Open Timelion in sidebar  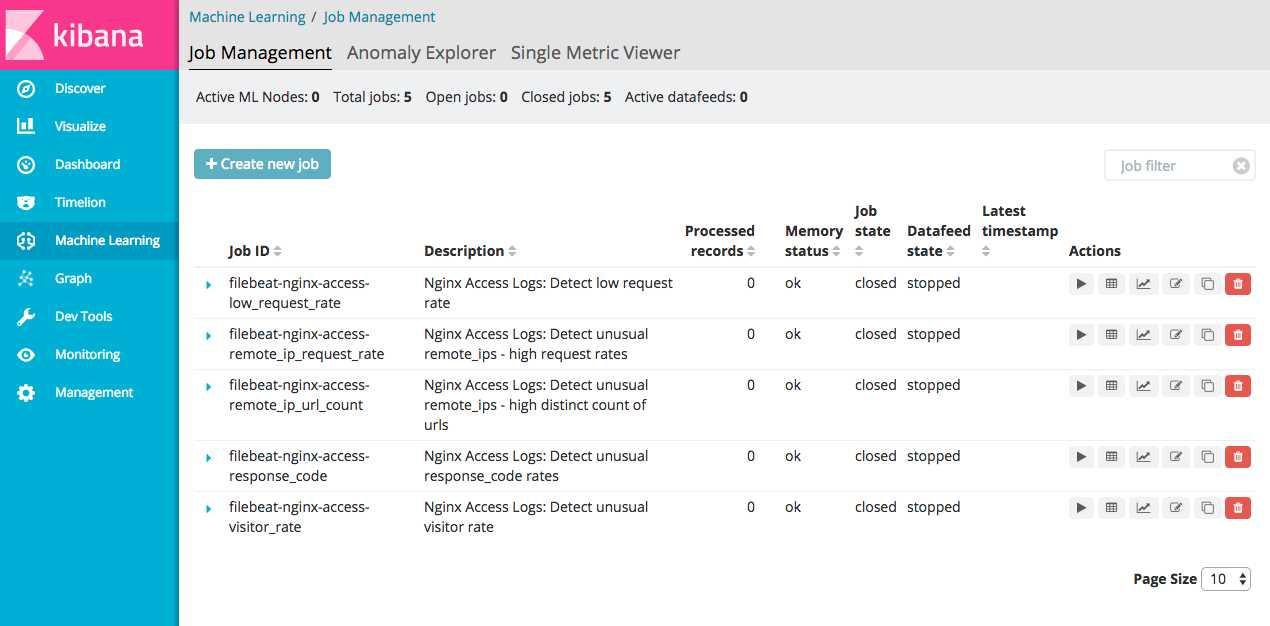point(89,203)
